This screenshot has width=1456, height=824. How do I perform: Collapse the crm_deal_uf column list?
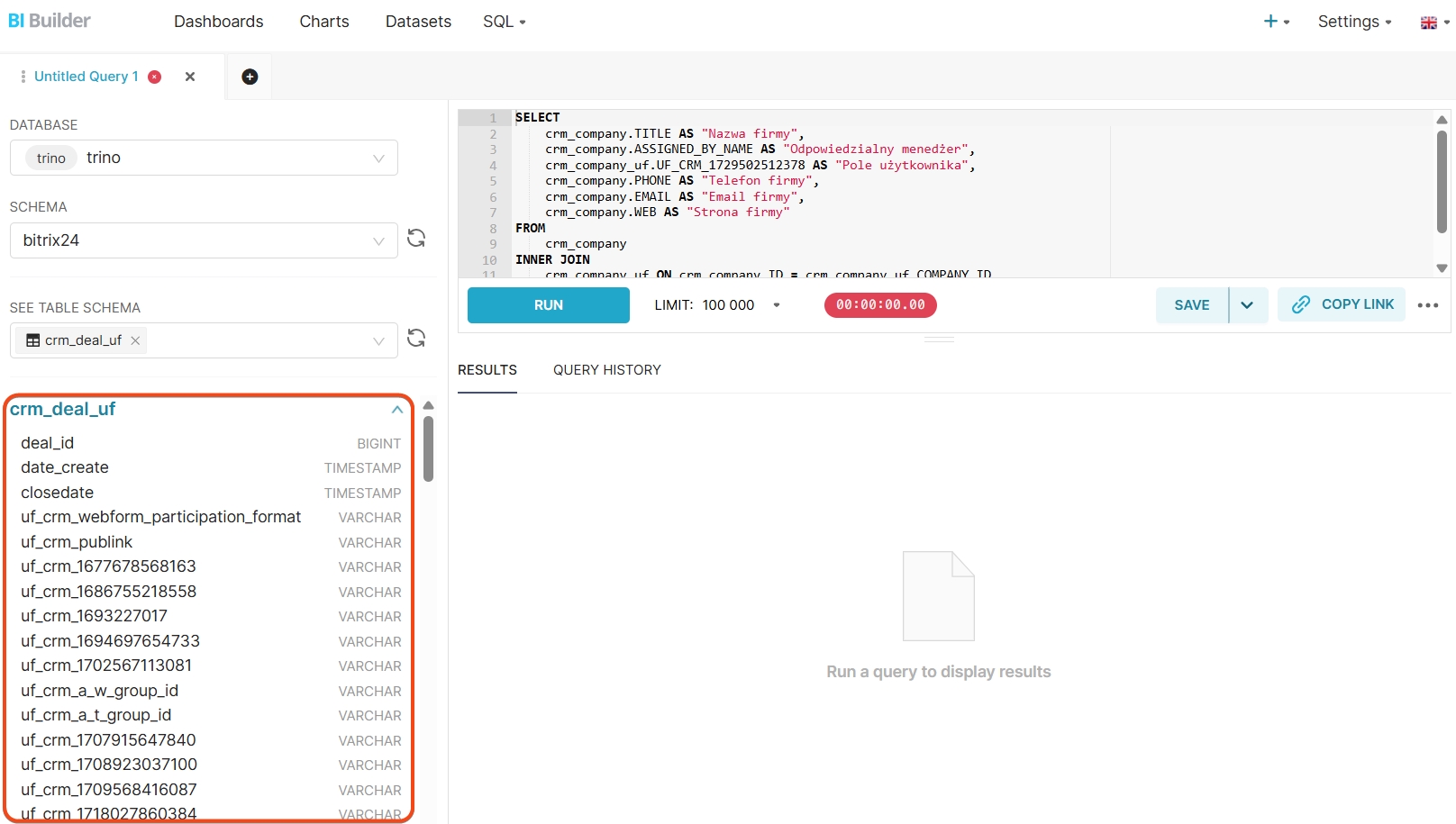pyautogui.click(x=396, y=410)
